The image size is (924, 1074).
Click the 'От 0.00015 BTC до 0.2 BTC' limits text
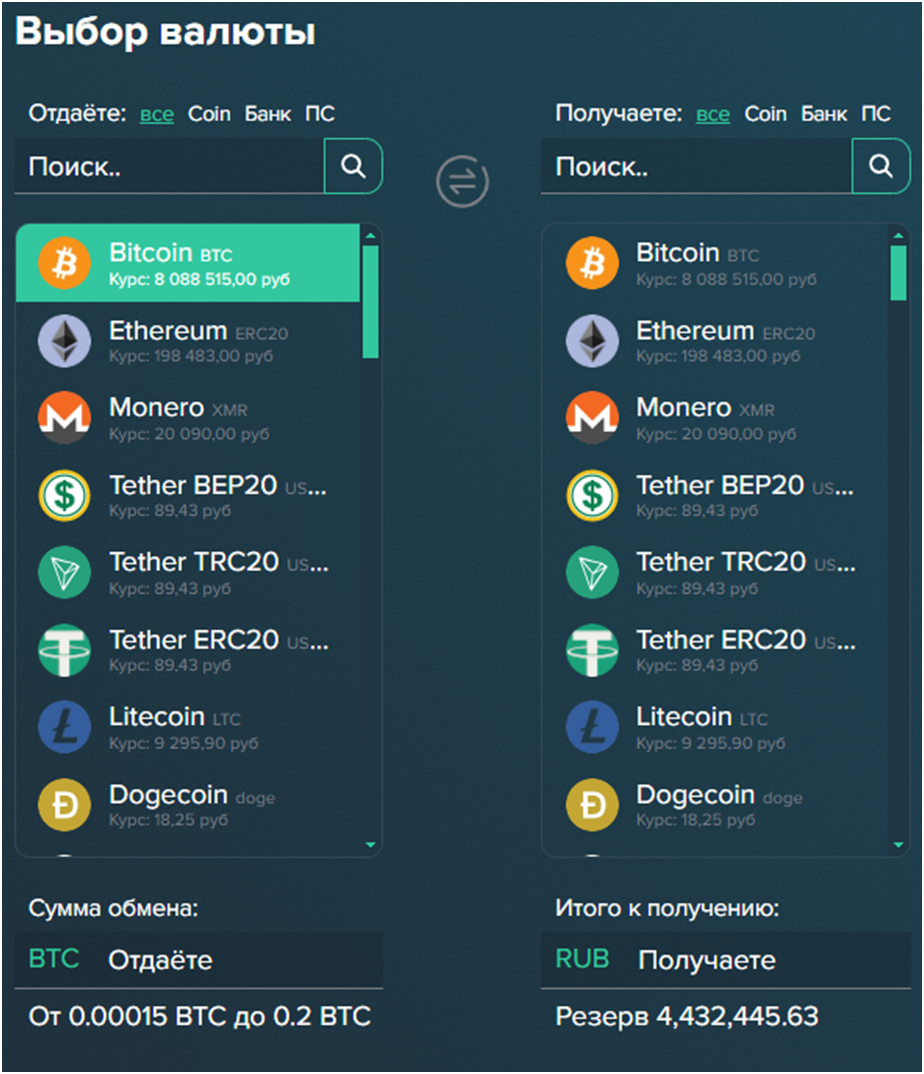click(199, 1016)
